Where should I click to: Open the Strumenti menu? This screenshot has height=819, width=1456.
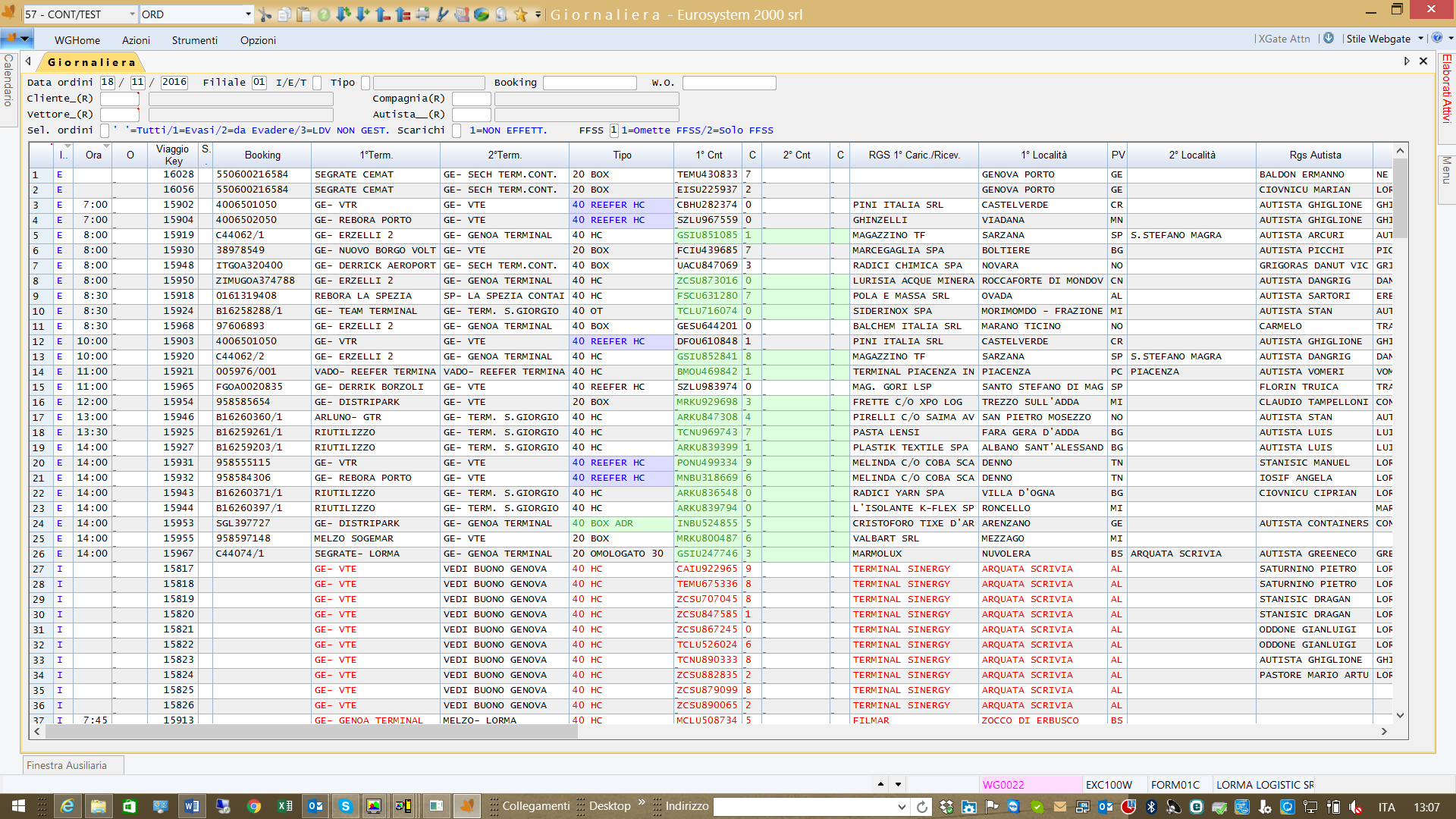(x=194, y=40)
